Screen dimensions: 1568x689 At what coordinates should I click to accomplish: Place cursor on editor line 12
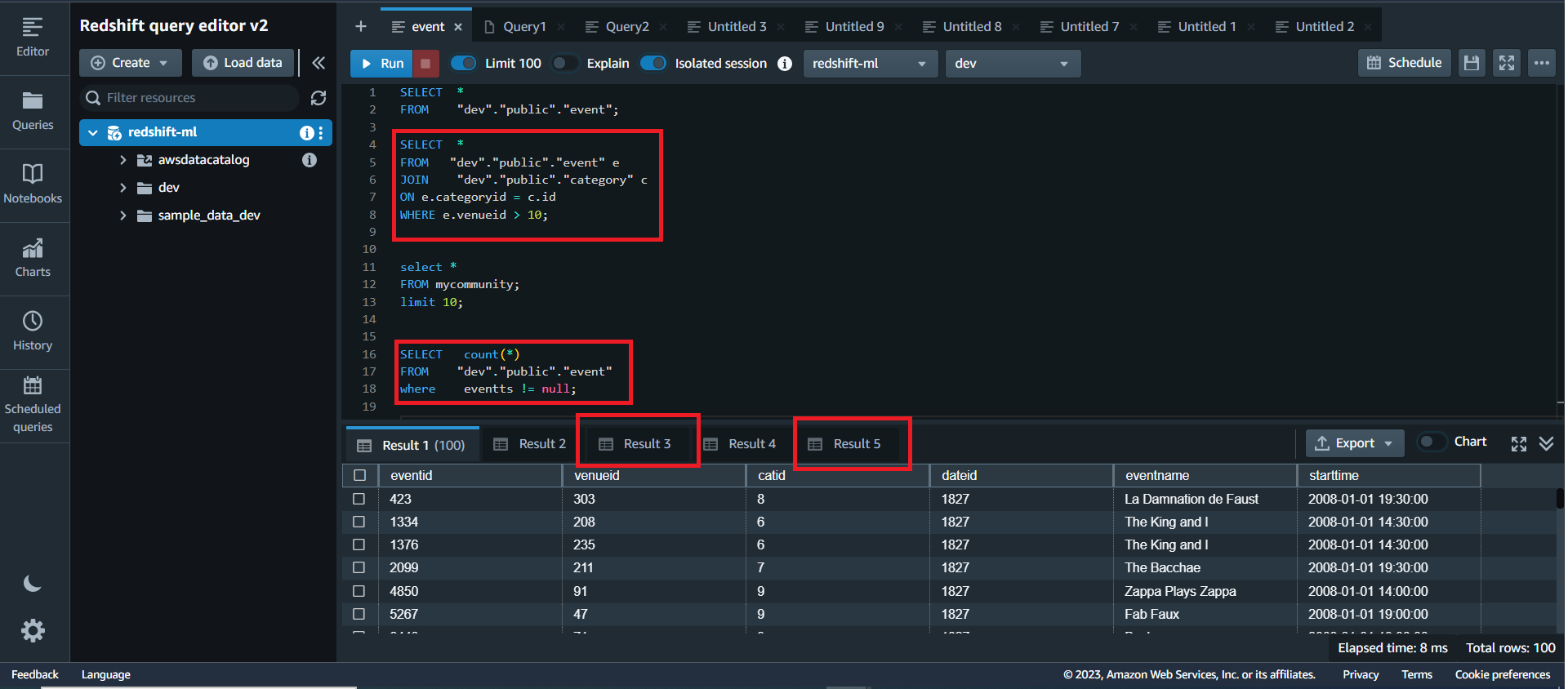click(460, 284)
